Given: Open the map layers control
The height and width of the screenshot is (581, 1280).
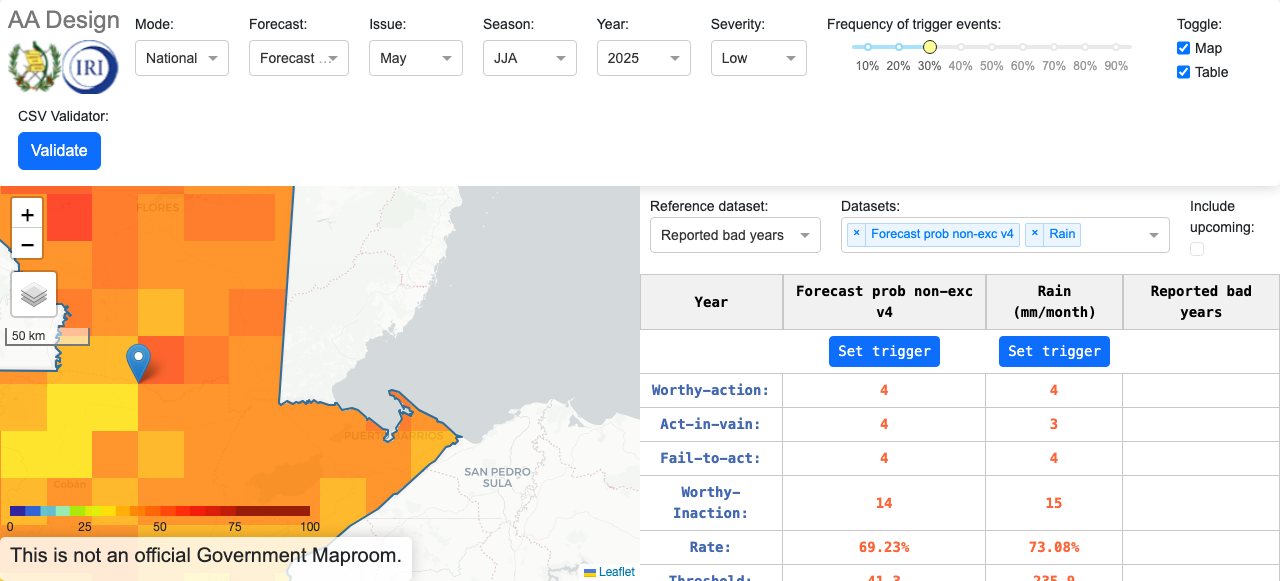Looking at the screenshot, I should coord(34,294).
